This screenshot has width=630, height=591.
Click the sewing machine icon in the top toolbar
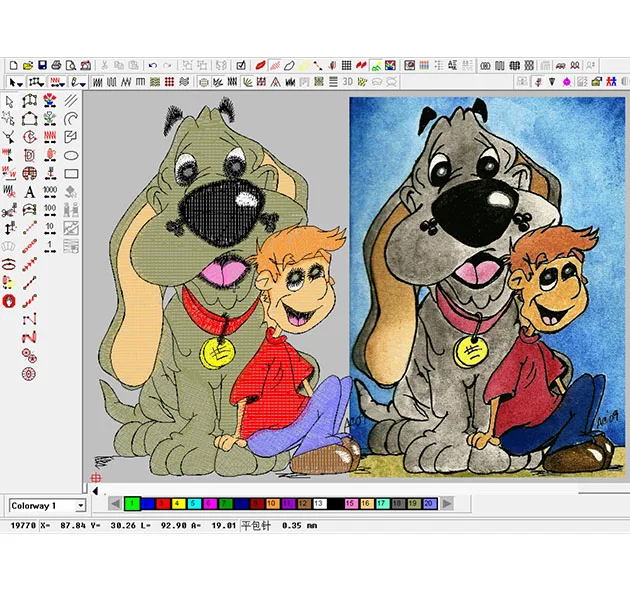pyautogui.click(x=85, y=65)
